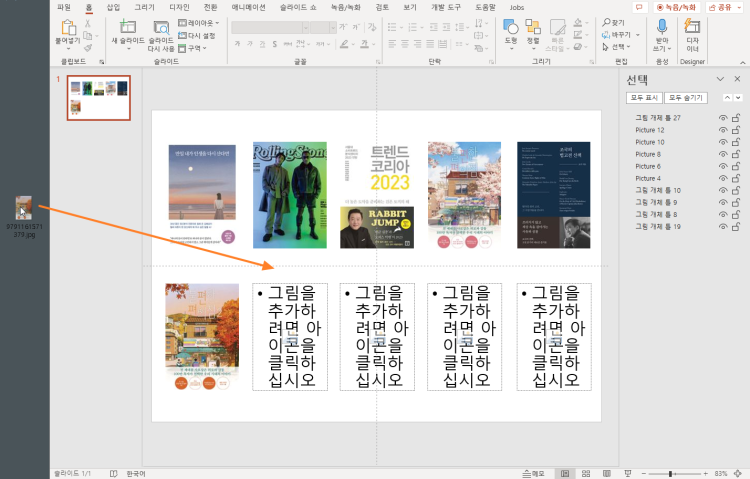Switch to Reading view icon
This screenshot has width=750, height=479.
pos(607,473)
